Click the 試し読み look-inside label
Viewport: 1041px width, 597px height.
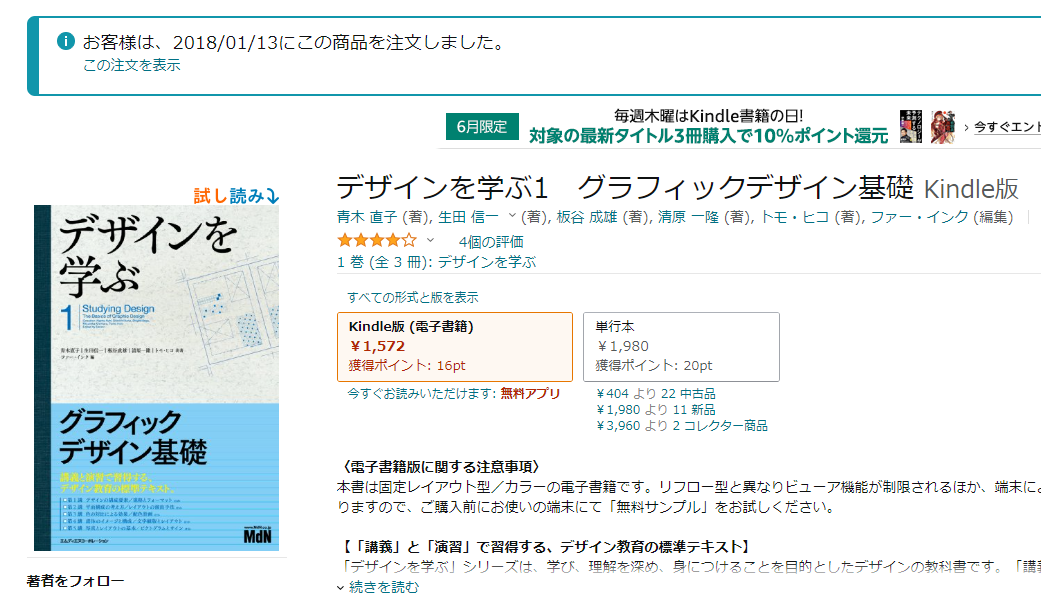pyautogui.click(x=236, y=195)
